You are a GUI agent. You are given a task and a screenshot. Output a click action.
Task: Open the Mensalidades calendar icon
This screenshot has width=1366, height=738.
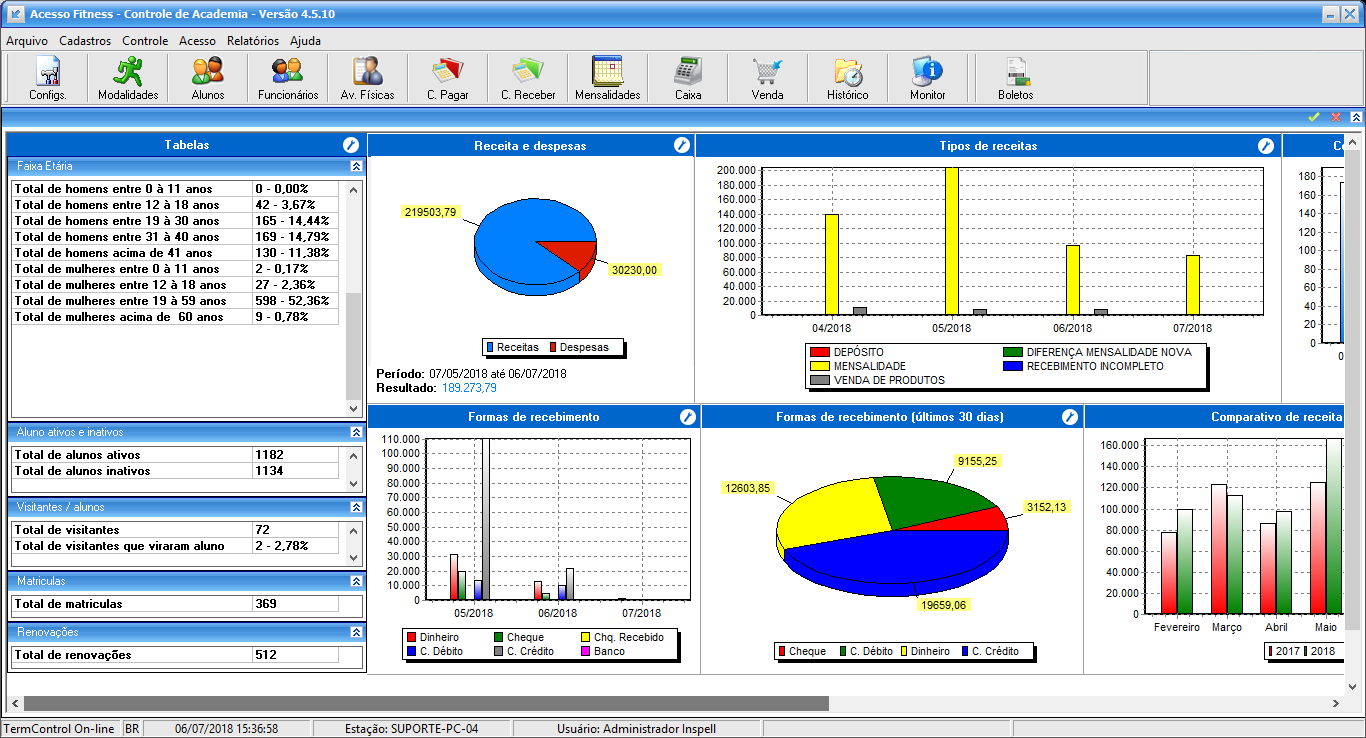[x=608, y=78]
